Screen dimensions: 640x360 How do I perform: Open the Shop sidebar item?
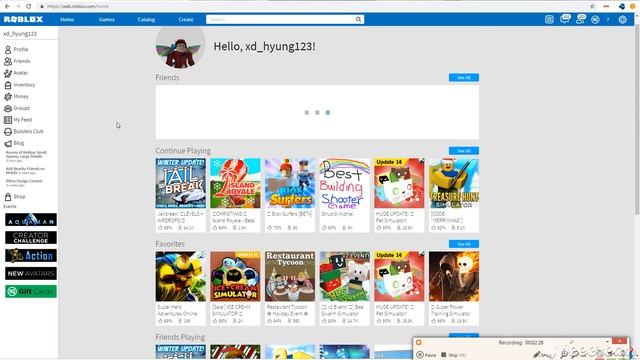click(x=15, y=197)
